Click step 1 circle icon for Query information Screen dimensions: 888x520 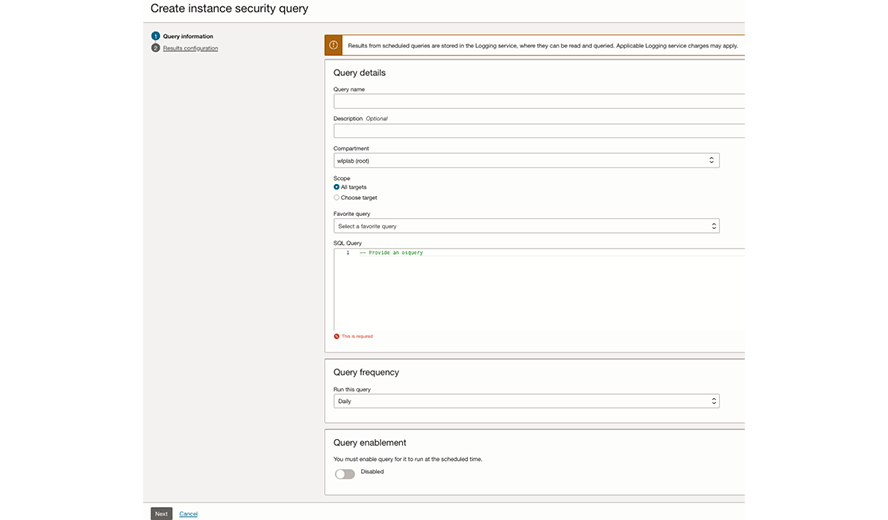pos(156,36)
